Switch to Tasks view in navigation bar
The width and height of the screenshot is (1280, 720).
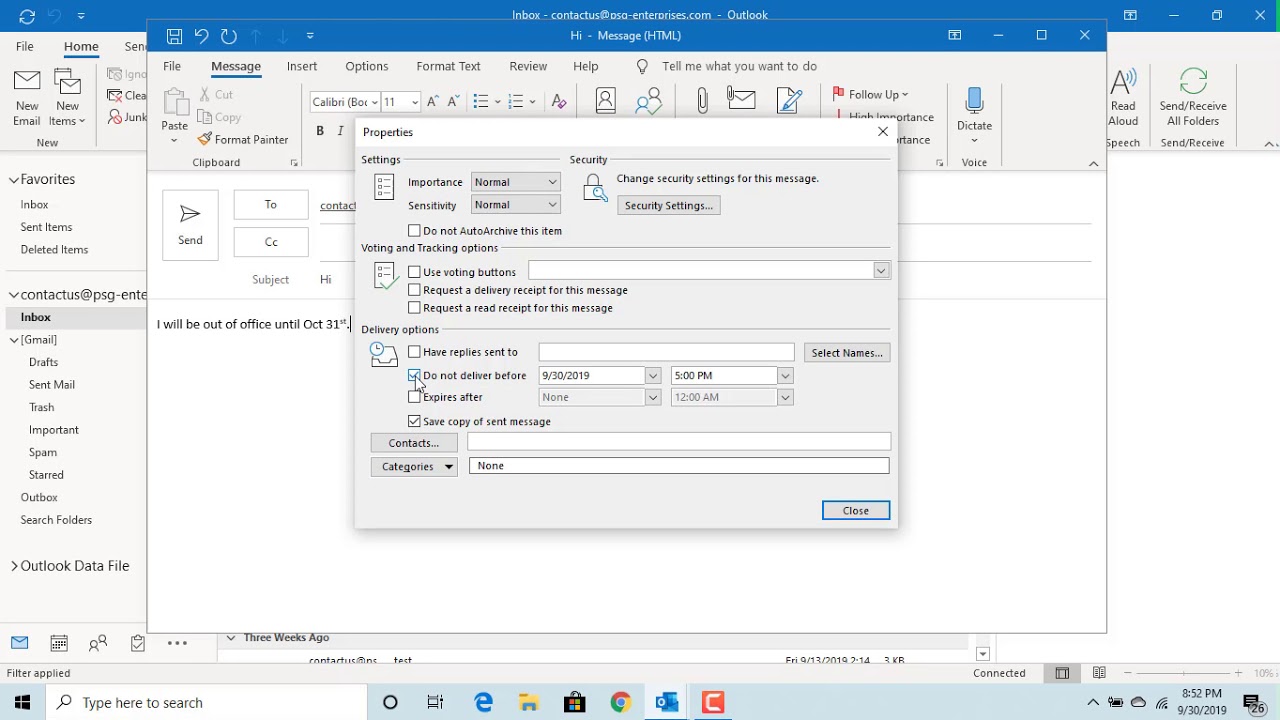pyautogui.click(x=138, y=643)
